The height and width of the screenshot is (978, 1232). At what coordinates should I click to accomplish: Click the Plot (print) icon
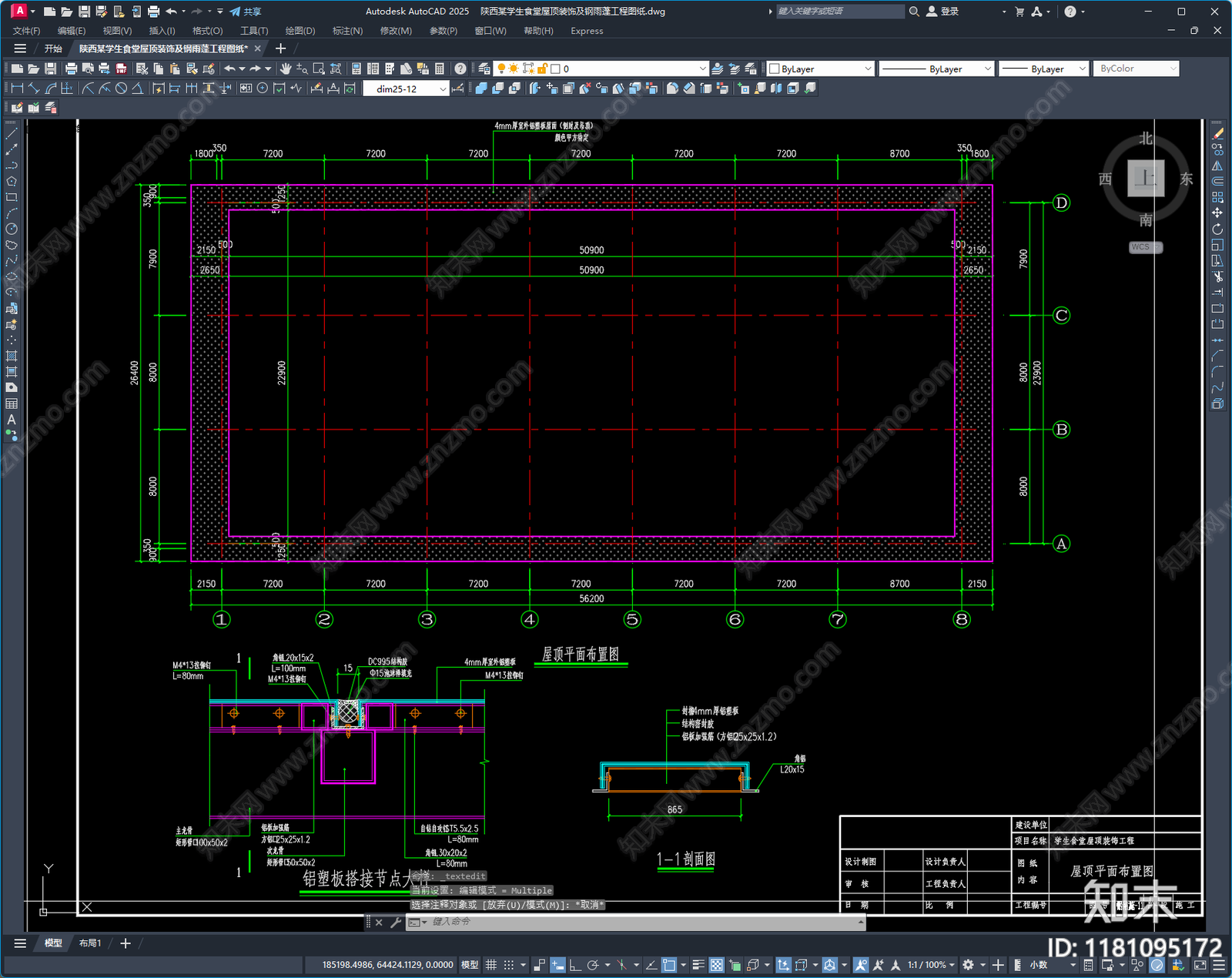[71, 69]
